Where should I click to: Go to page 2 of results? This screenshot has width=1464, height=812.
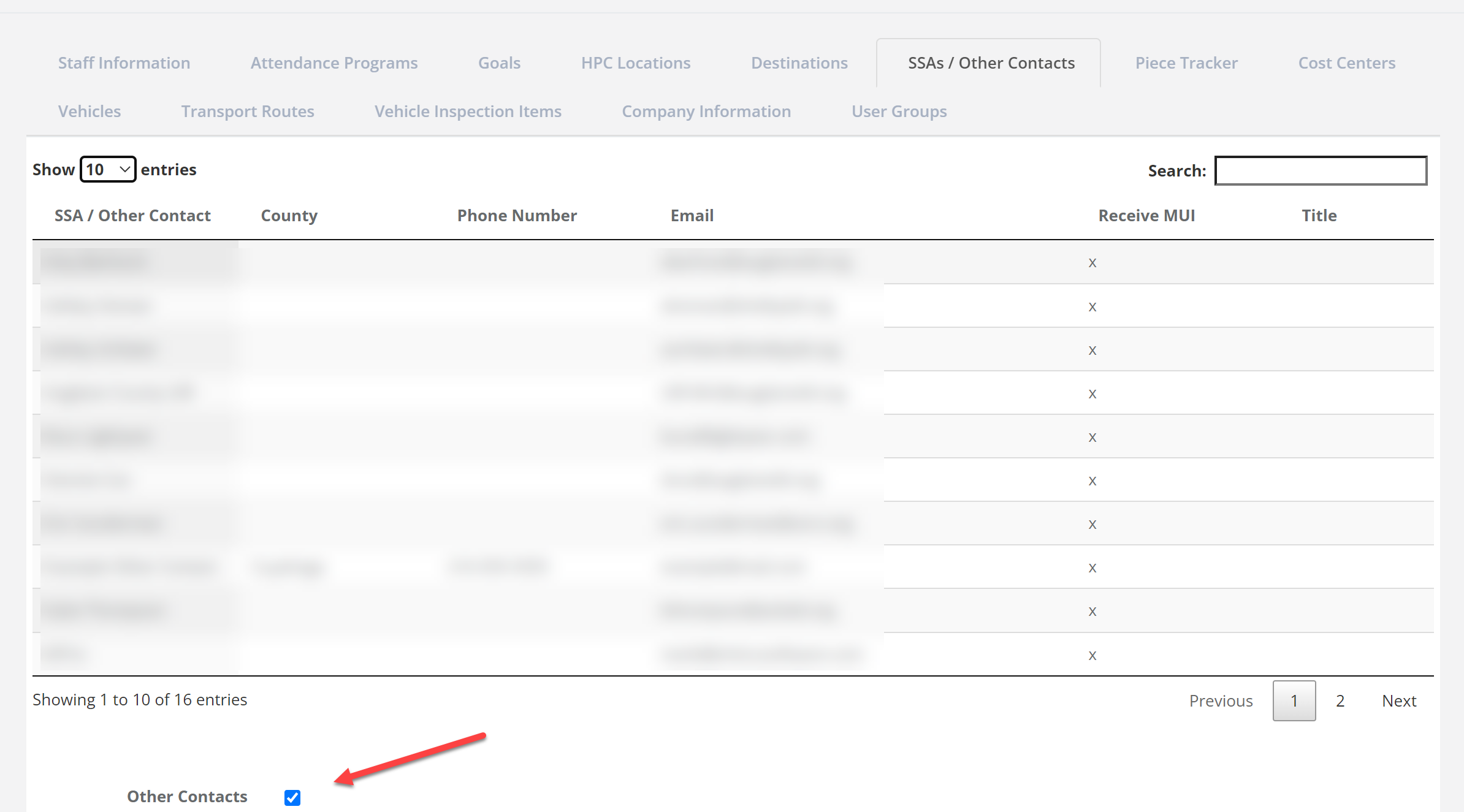(1340, 700)
